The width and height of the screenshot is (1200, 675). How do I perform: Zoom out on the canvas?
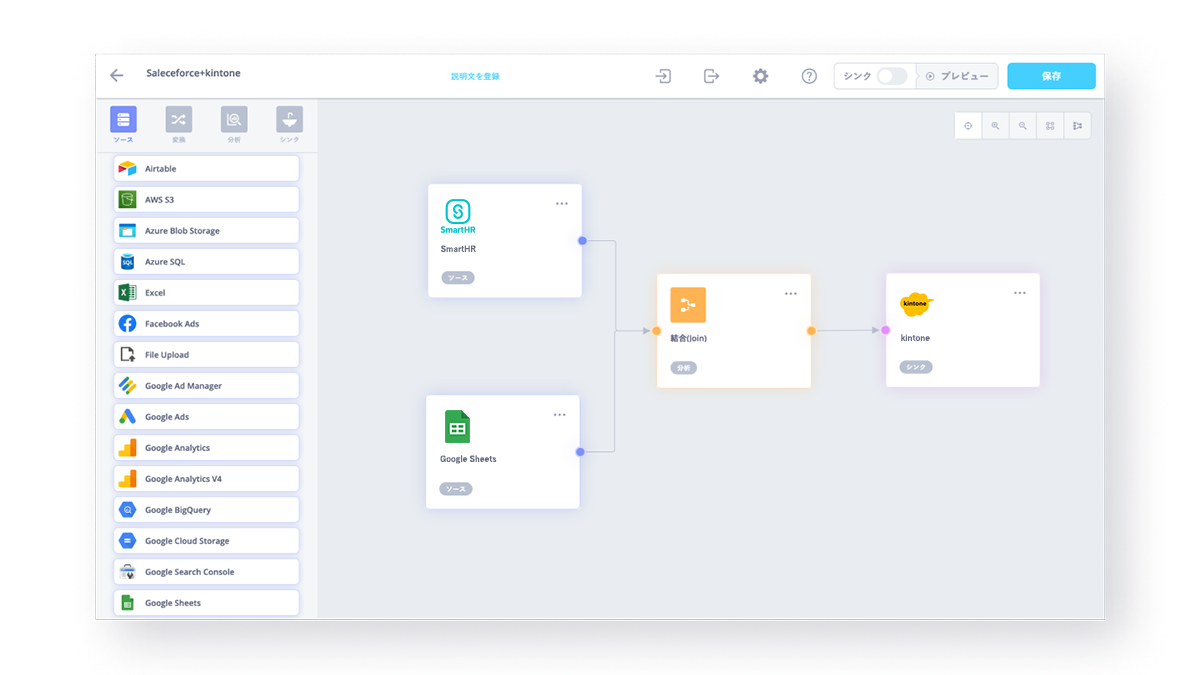(x=1022, y=125)
